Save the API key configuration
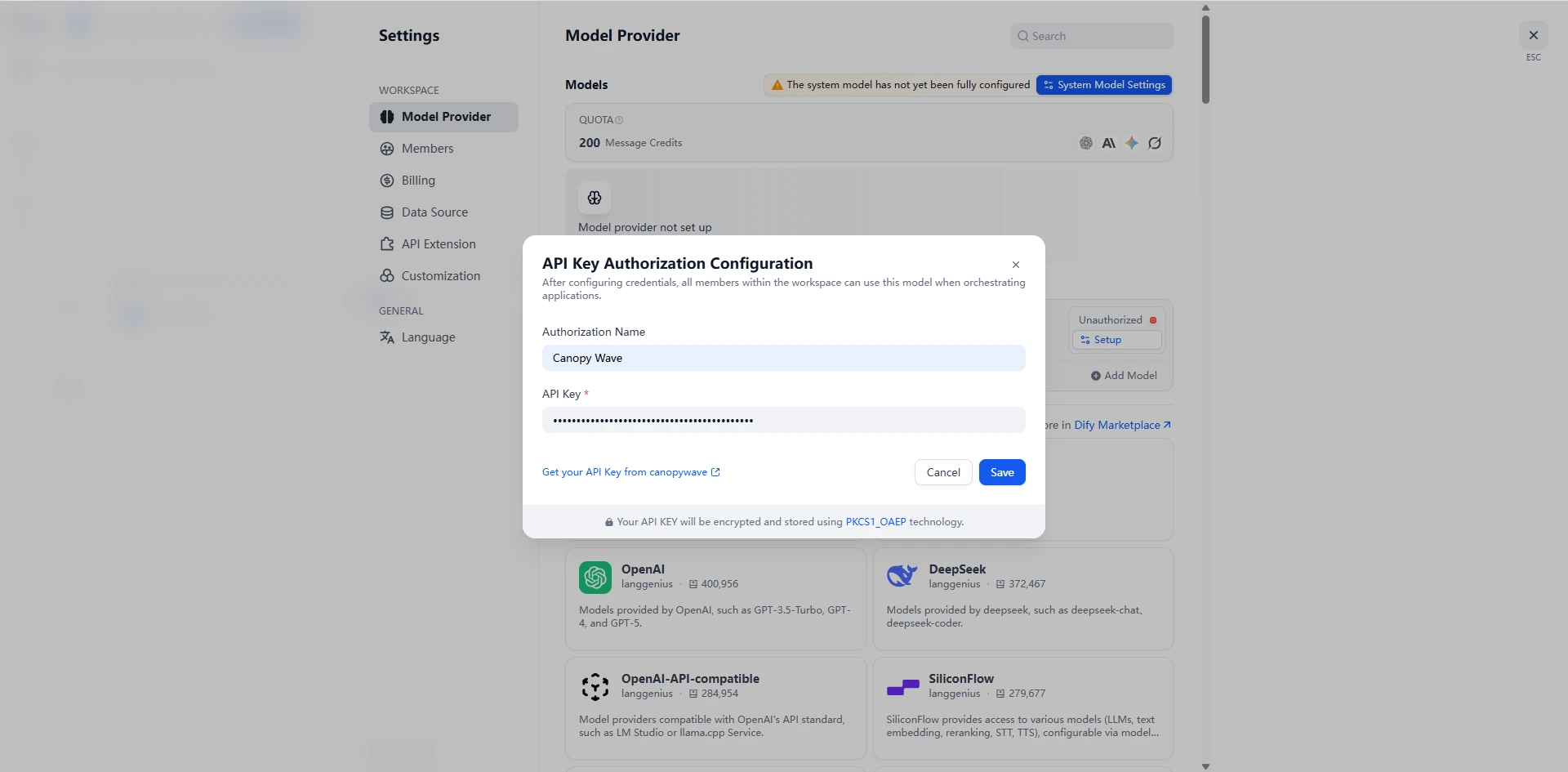This screenshot has width=1568, height=772. tap(1001, 472)
